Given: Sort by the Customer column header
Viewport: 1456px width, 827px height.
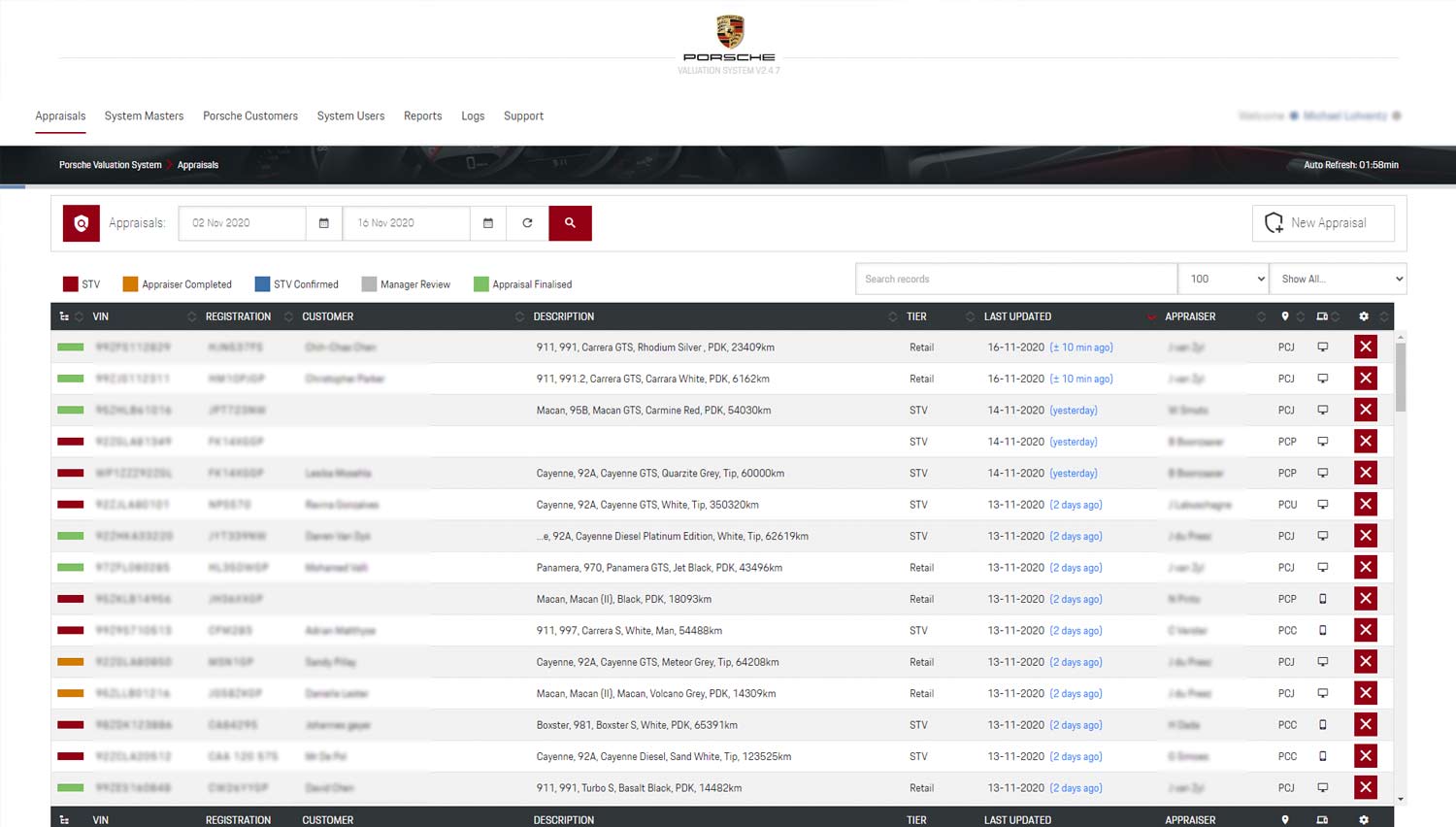Looking at the screenshot, I should point(328,316).
